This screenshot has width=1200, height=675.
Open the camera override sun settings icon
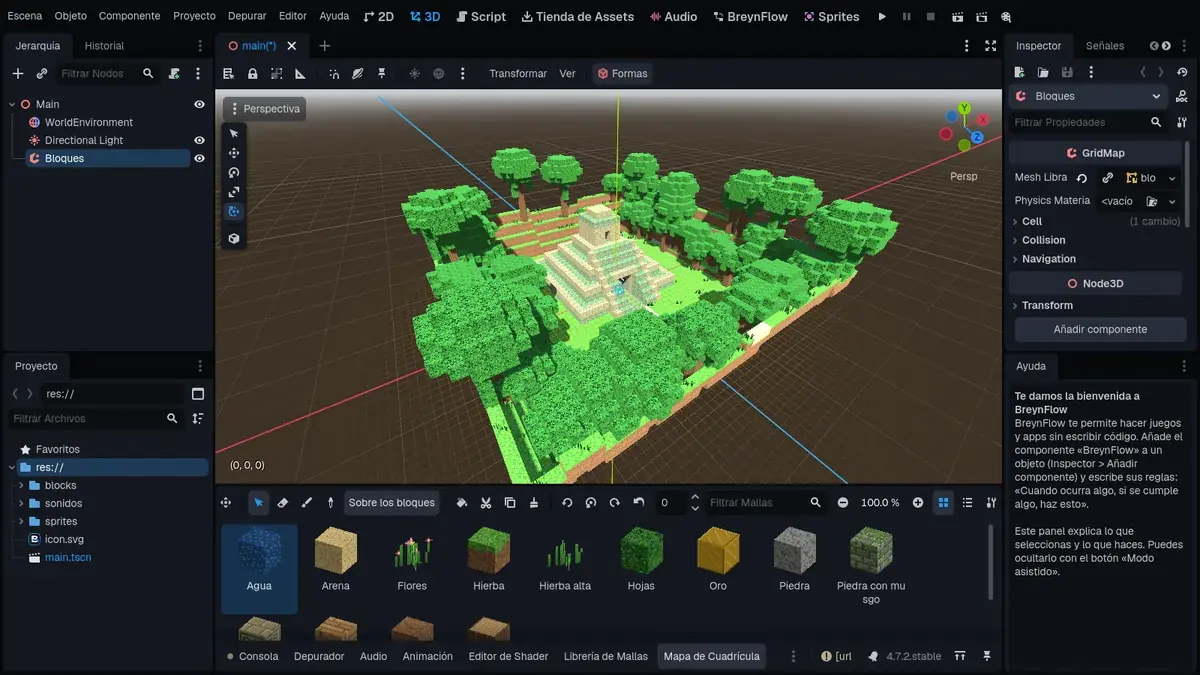tap(414, 74)
